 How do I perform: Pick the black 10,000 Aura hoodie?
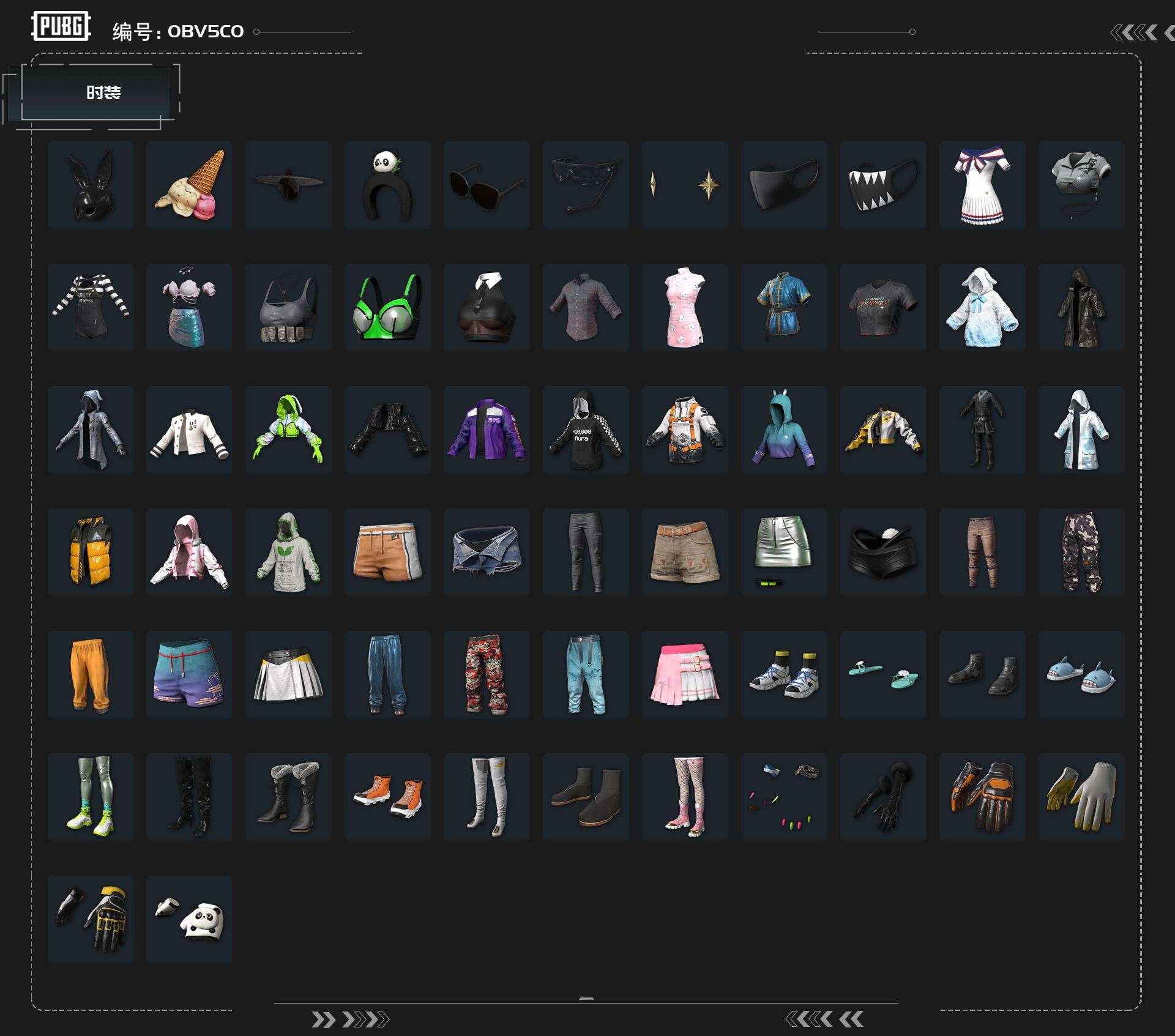[x=586, y=430]
